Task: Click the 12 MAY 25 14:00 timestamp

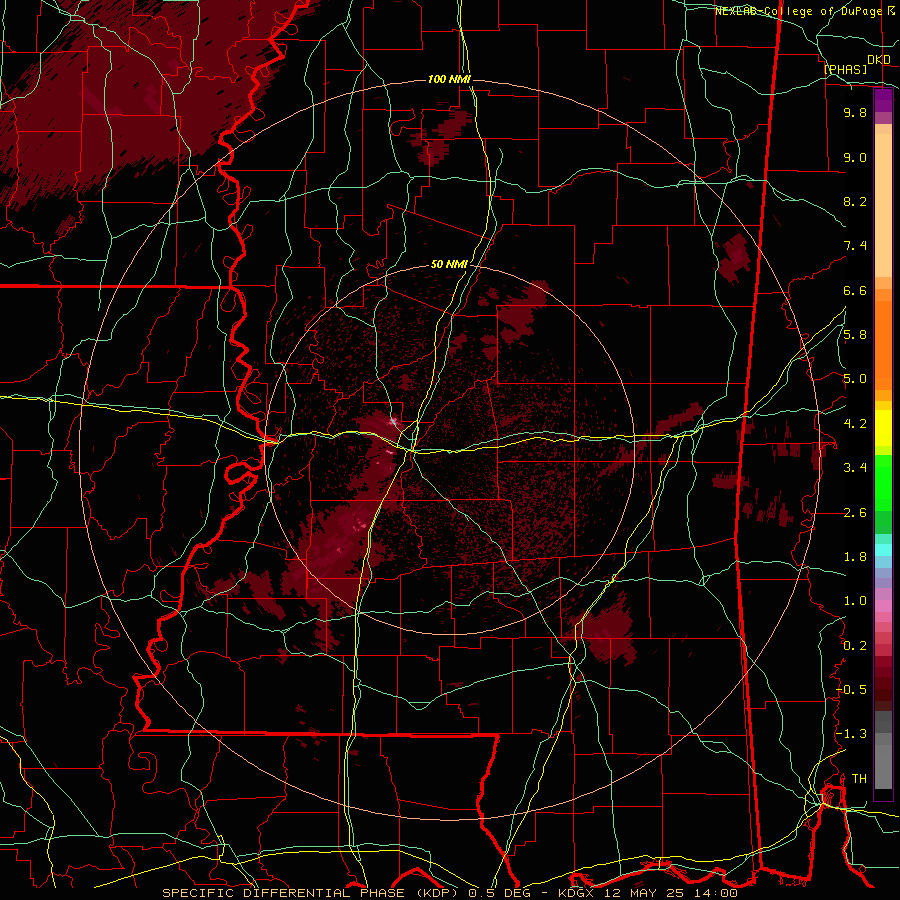Action: pos(669,893)
